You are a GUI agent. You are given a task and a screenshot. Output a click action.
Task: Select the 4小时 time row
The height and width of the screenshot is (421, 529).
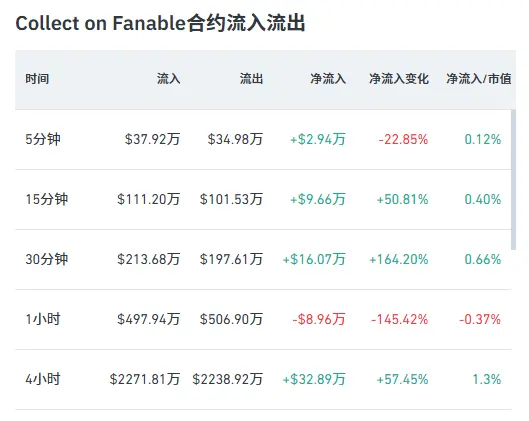pyautogui.click(x=263, y=380)
